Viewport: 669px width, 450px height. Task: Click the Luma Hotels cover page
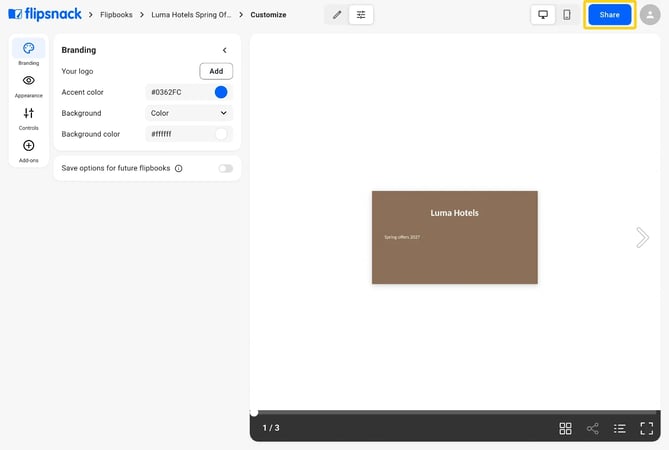tap(454, 237)
